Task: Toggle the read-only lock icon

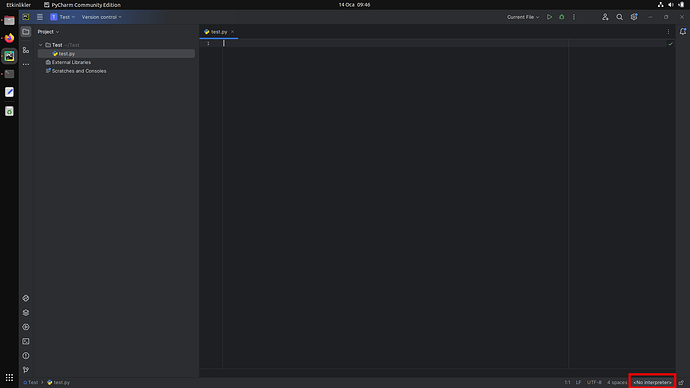Action: click(681, 382)
